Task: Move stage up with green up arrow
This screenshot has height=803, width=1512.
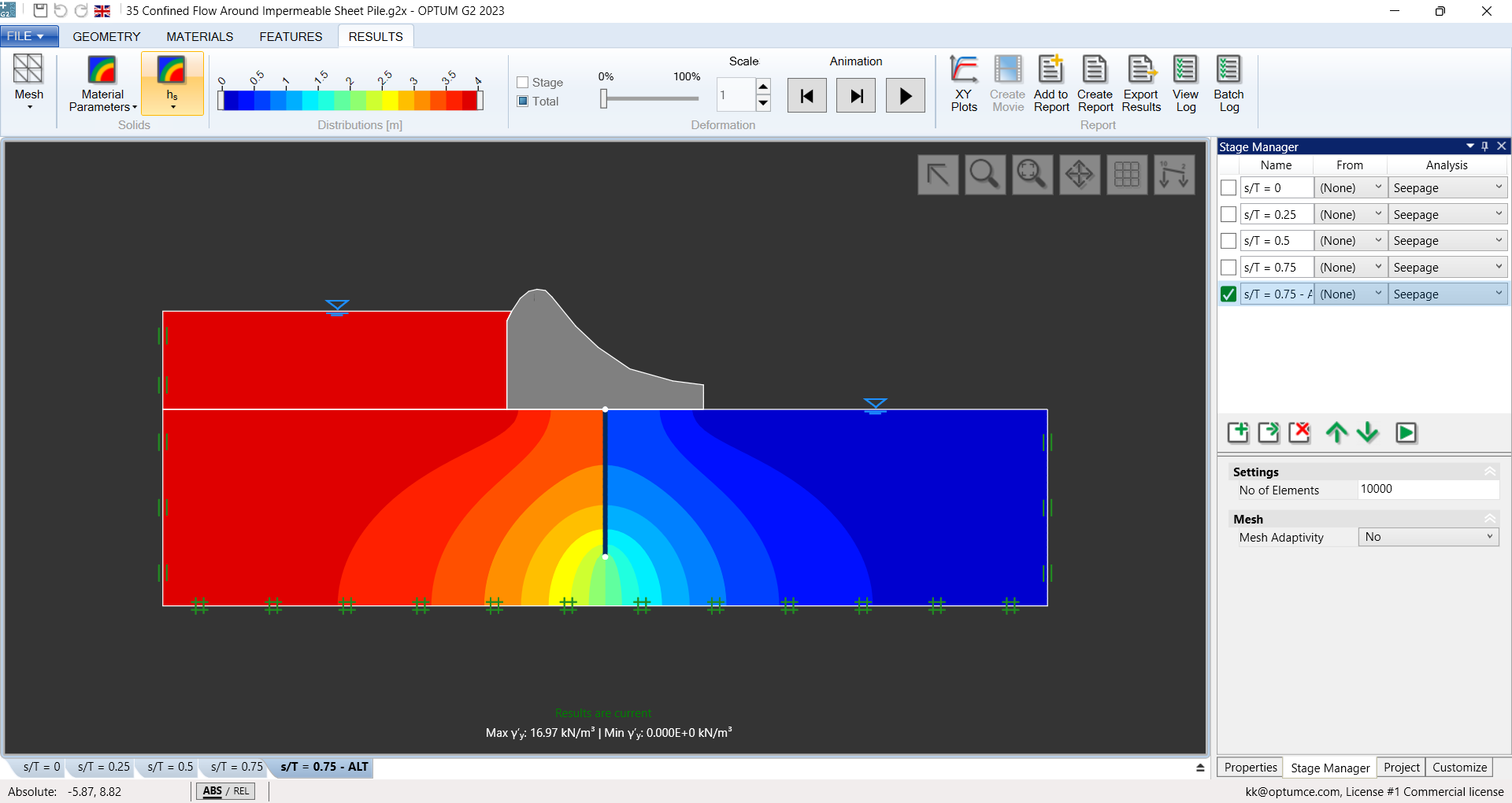Action: click(x=1336, y=432)
